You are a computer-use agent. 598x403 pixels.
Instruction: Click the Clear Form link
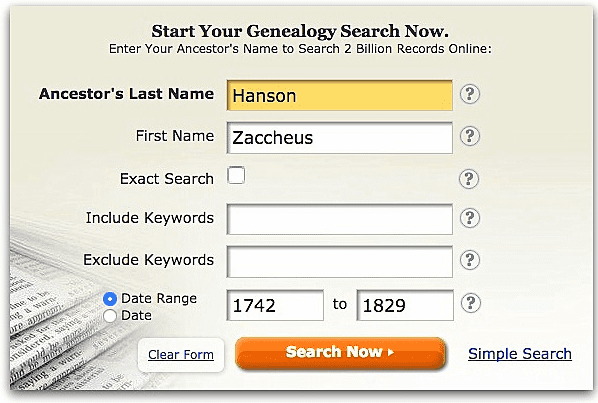(181, 355)
